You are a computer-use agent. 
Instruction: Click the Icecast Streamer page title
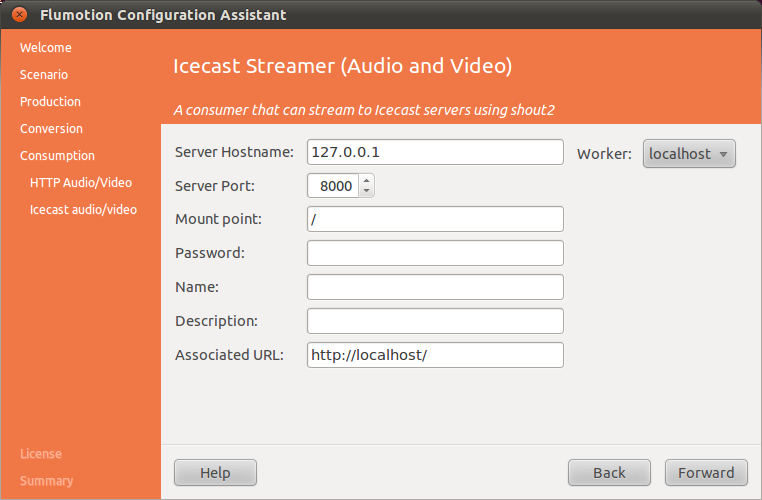(343, 66)
